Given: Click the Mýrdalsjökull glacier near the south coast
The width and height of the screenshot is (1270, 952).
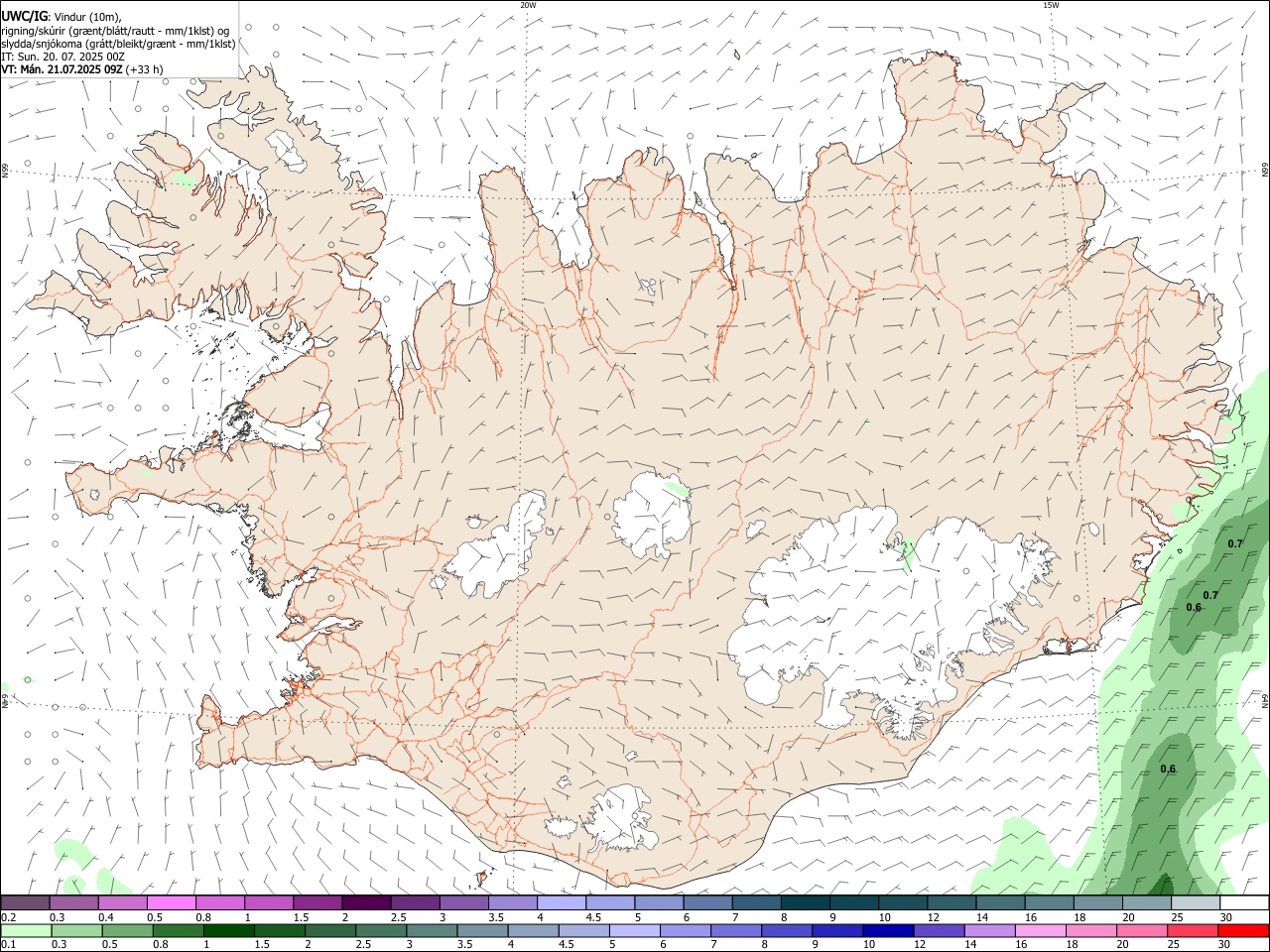Looking at the screenshot, I should 620,819.
